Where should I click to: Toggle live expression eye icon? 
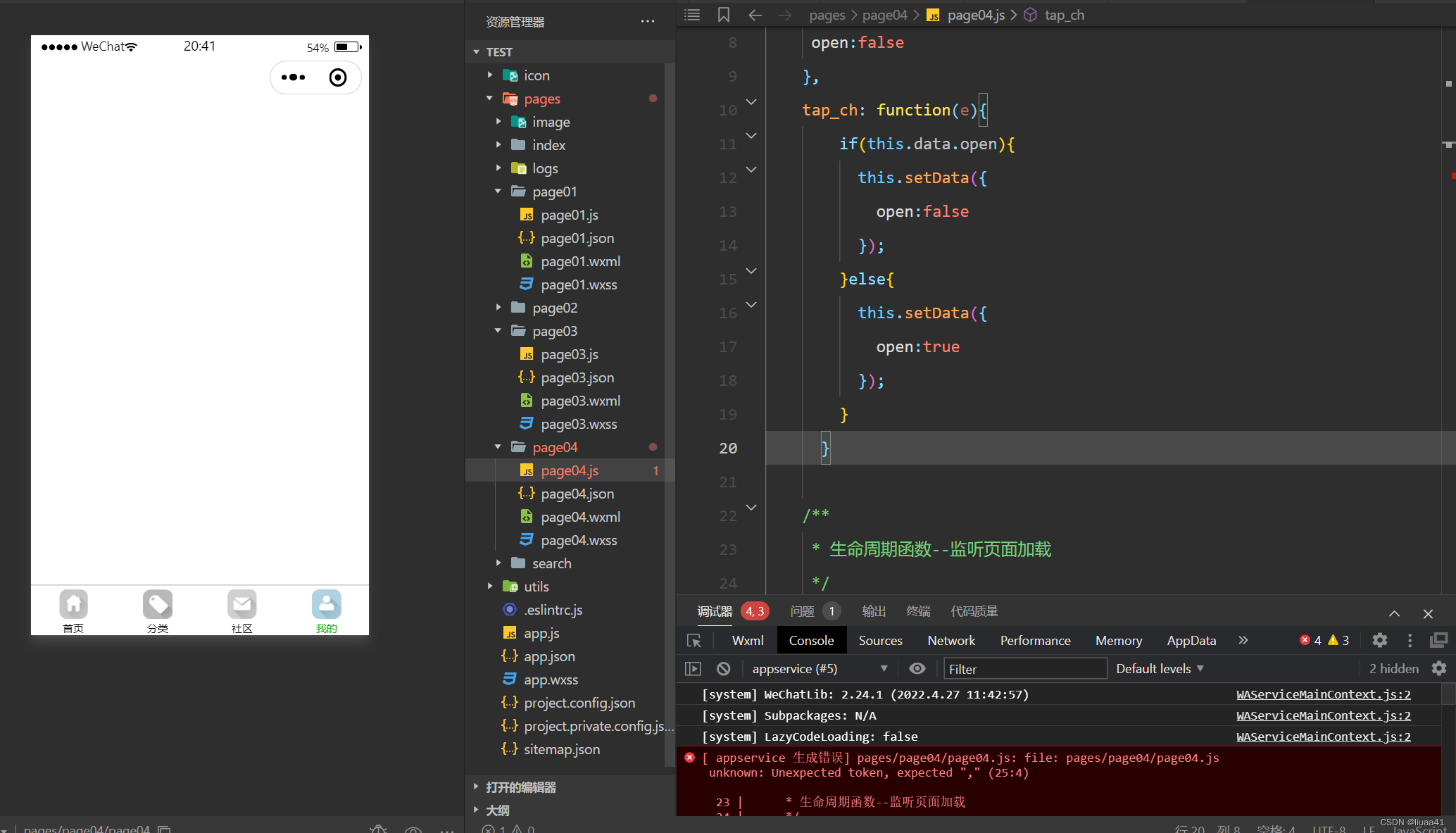pyautogui.click(x=917, y=669)
